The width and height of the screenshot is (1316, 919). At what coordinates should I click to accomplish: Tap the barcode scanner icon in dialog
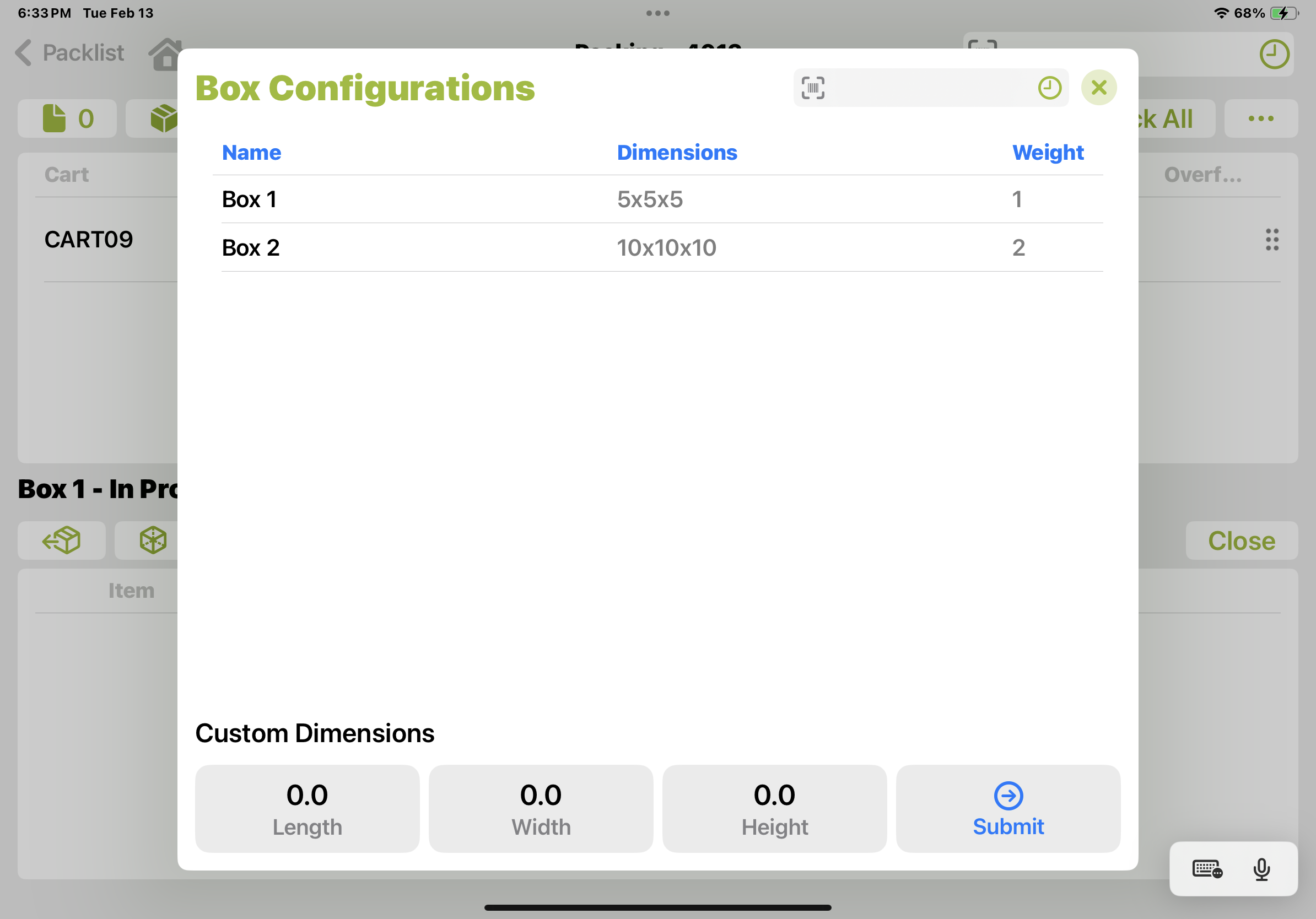pos(813,88)
